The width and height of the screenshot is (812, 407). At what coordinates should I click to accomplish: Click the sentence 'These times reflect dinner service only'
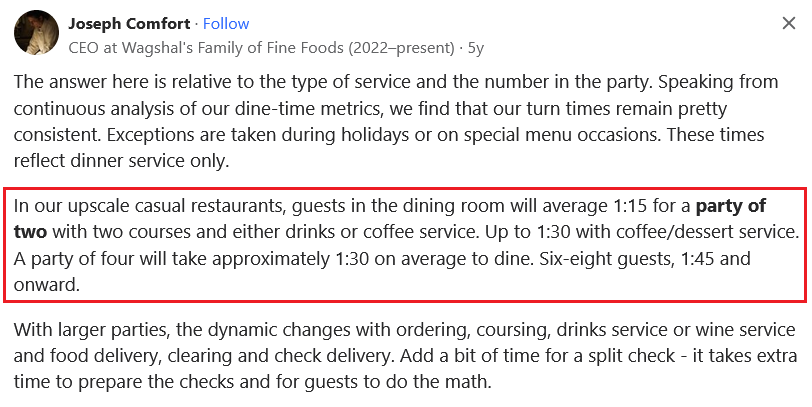tap(389, 148)
